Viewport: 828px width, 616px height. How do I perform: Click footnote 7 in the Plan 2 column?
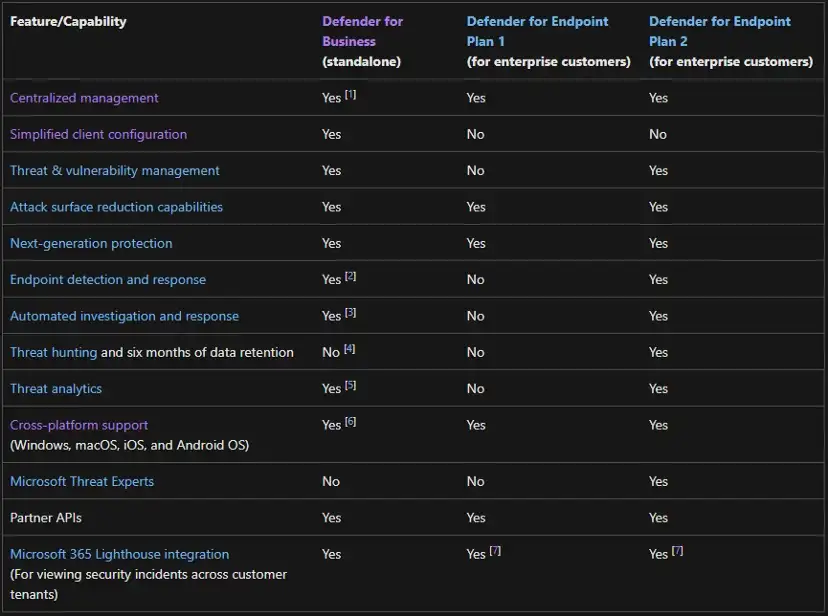coord(677,550)
